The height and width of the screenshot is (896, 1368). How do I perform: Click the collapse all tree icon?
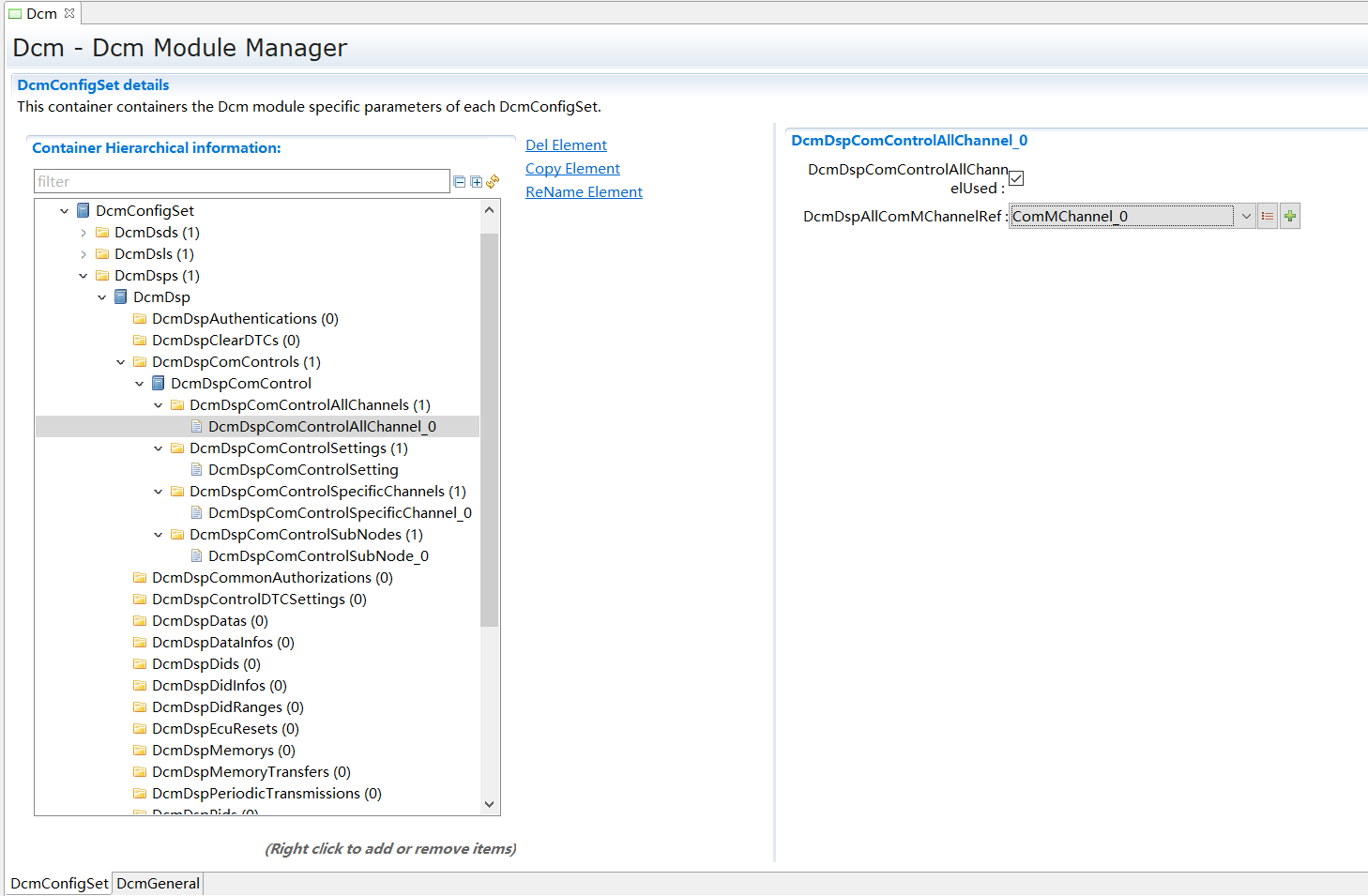[460, 182]
